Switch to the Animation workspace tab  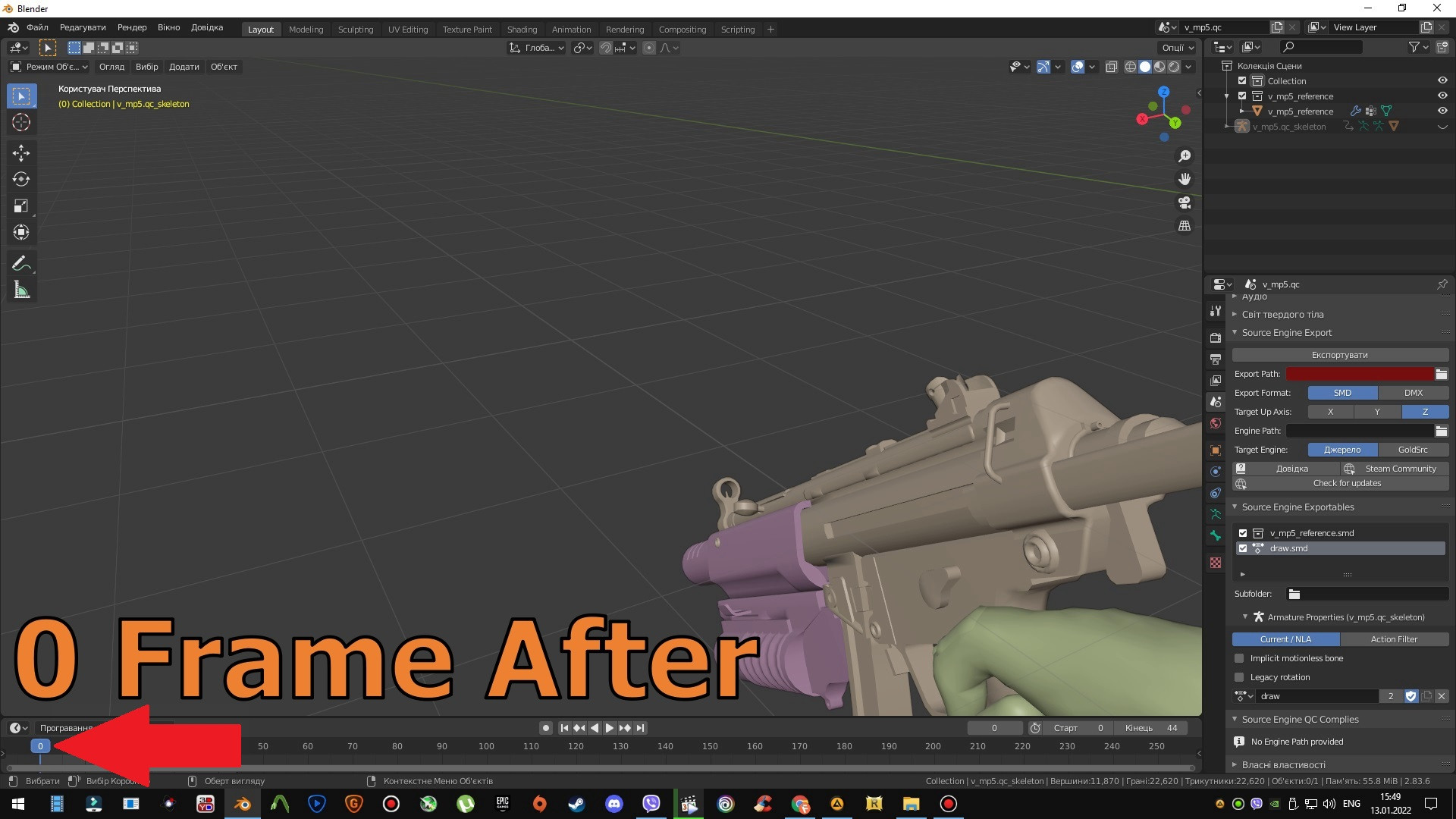pos(571,29)
